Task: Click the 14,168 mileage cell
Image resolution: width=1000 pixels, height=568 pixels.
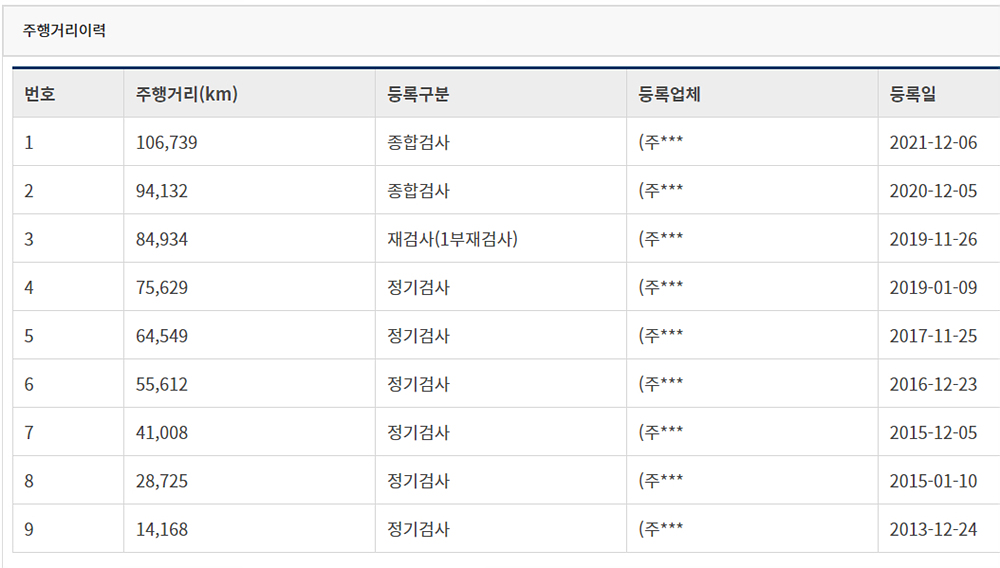Action: click(162, 530)
